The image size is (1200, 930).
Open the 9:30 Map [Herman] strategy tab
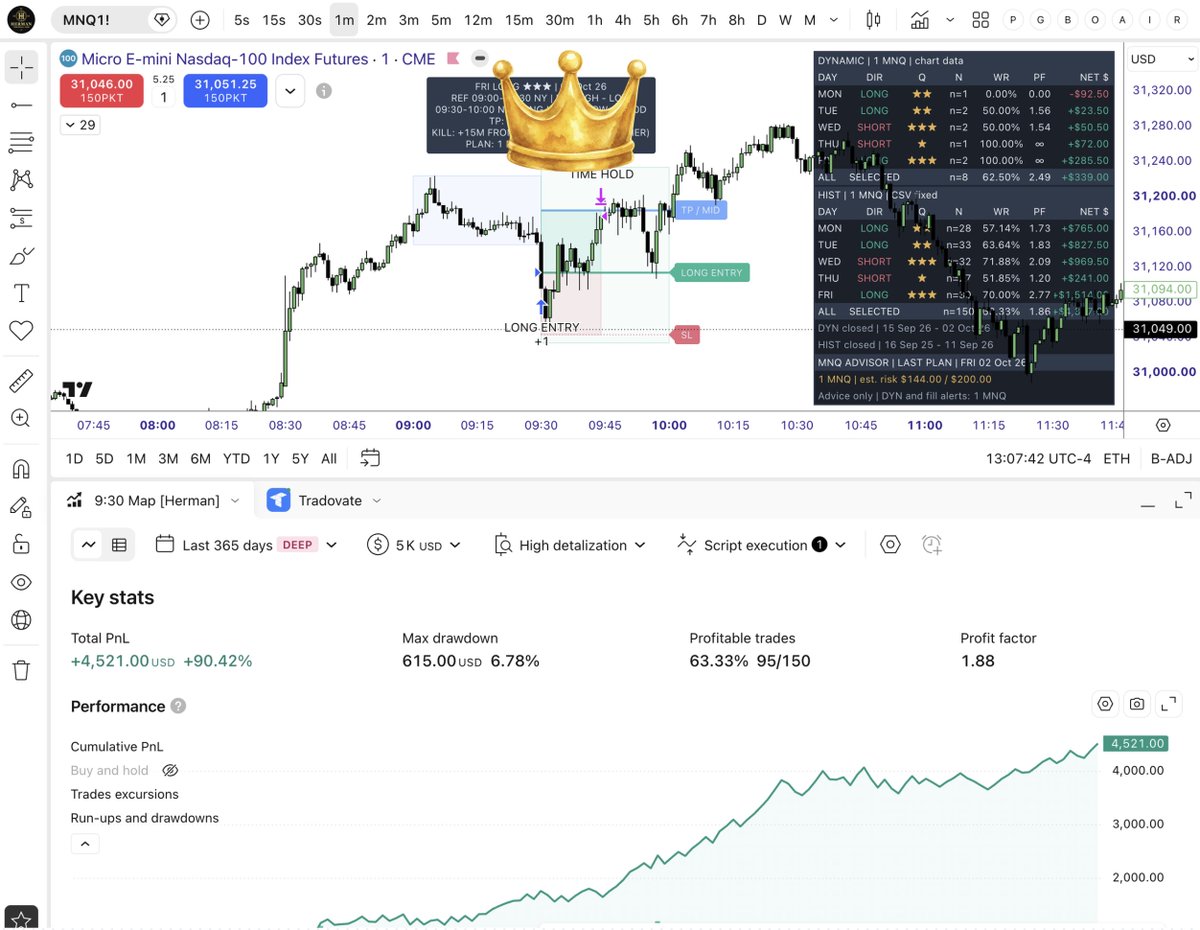point(154,500)
